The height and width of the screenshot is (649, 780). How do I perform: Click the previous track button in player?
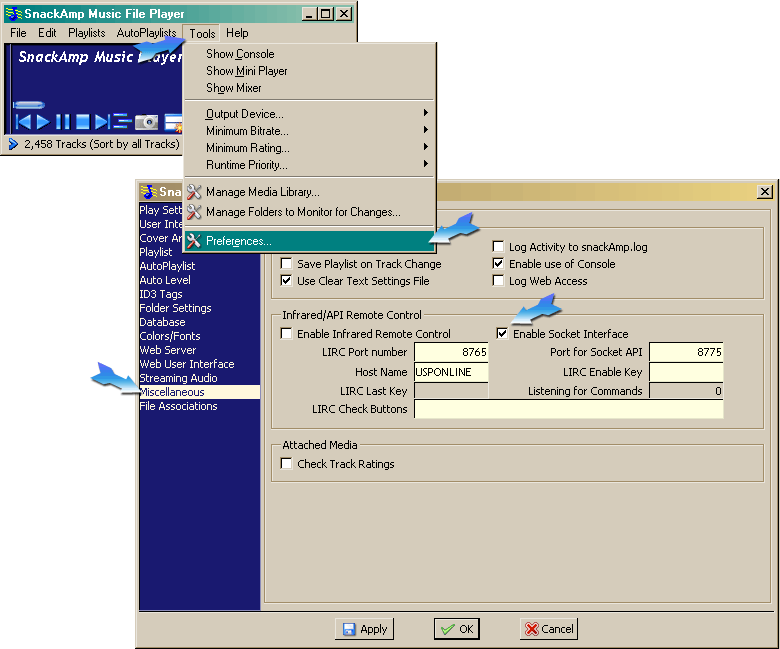click(23, 121)
